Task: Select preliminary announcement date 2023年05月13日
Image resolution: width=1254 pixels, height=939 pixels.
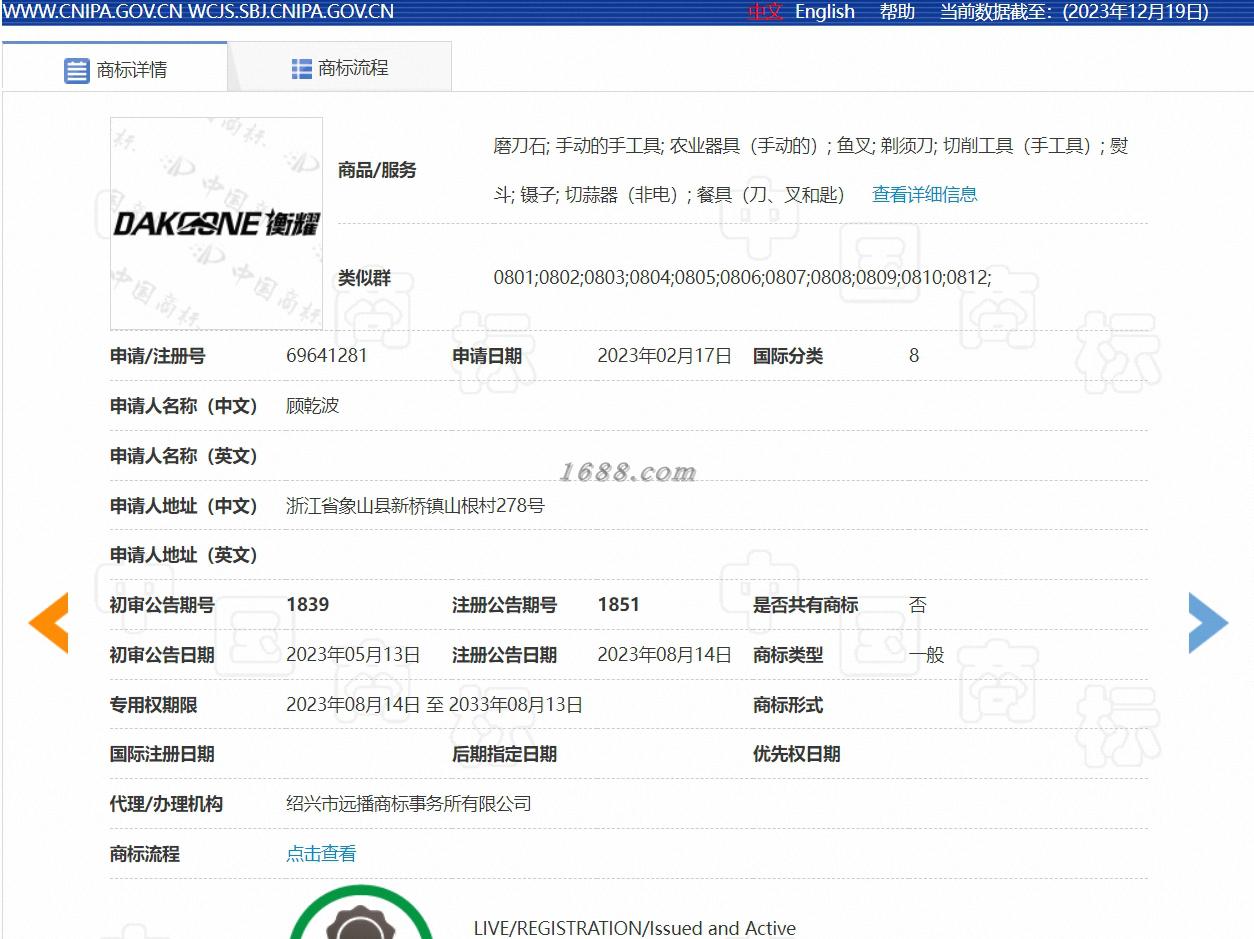Action: 353,655
